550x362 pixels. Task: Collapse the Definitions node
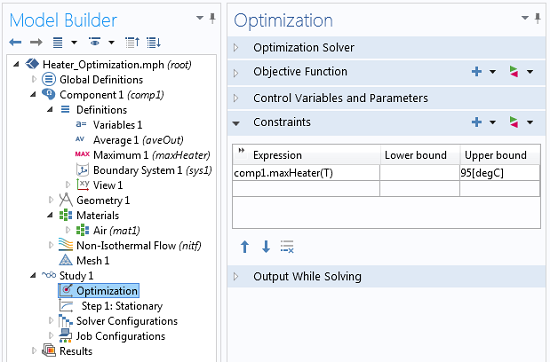[x=50, y=109]
